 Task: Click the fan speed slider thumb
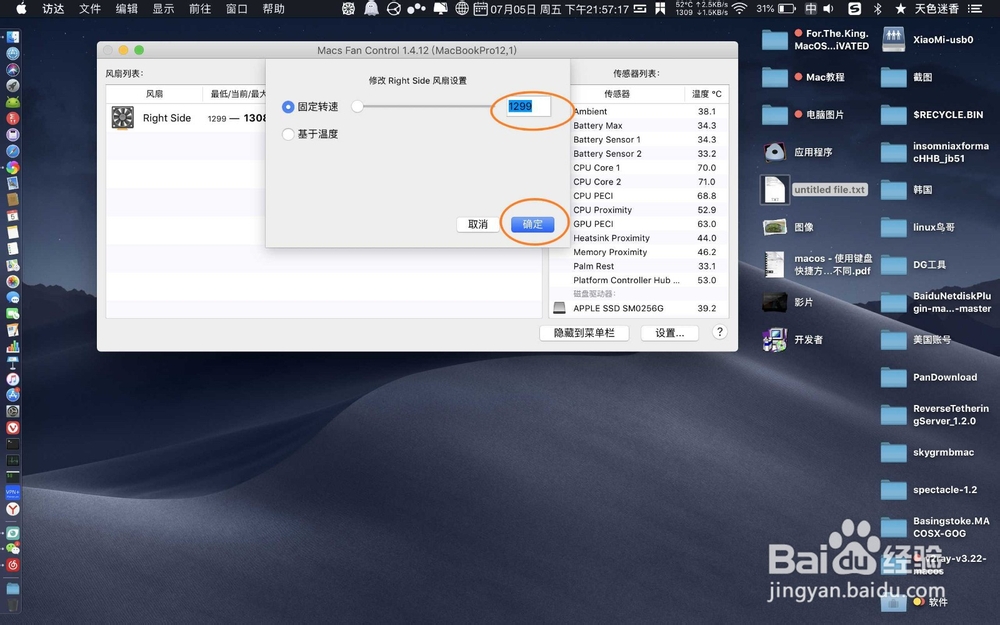coord(358,107)
